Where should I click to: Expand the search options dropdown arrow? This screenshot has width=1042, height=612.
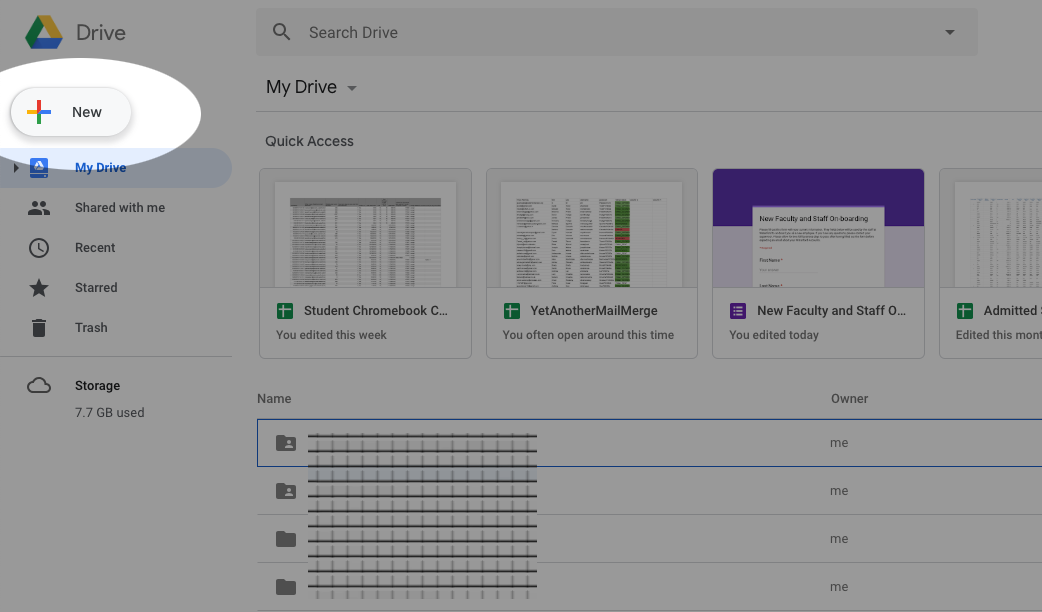[950, 33]
